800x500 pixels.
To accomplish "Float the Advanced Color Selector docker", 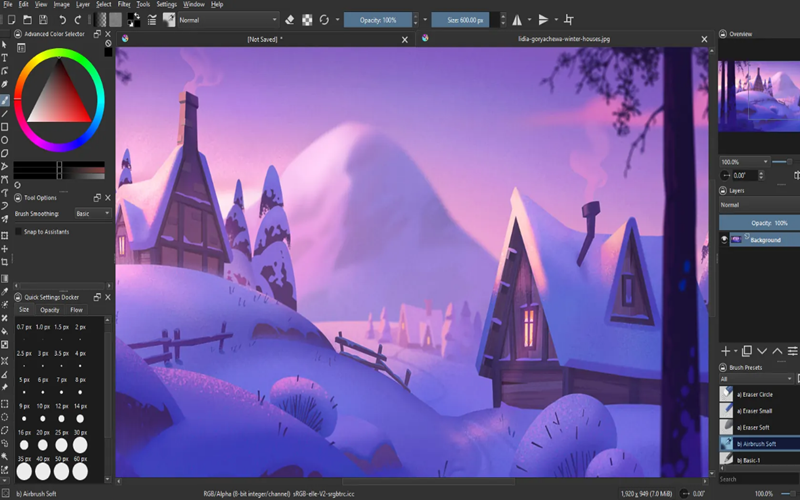I will tap(97, 34).
